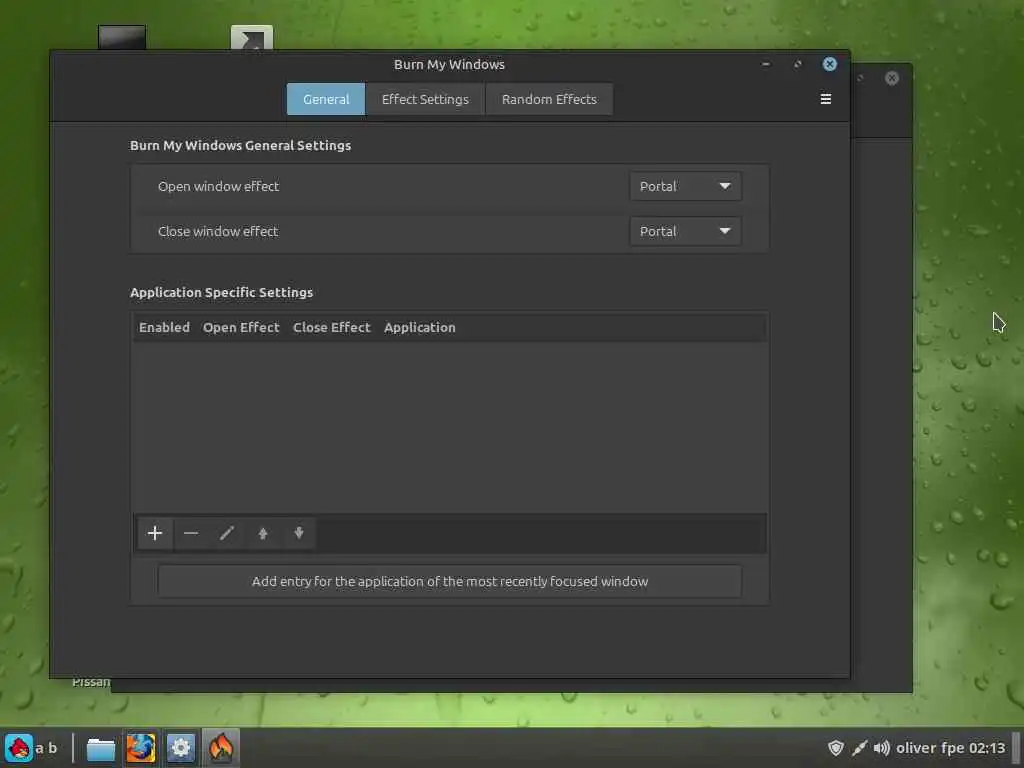This screenshot has height=768, width=1024.
Task: Minimize the Burn My Windows window
Action: 765,64
